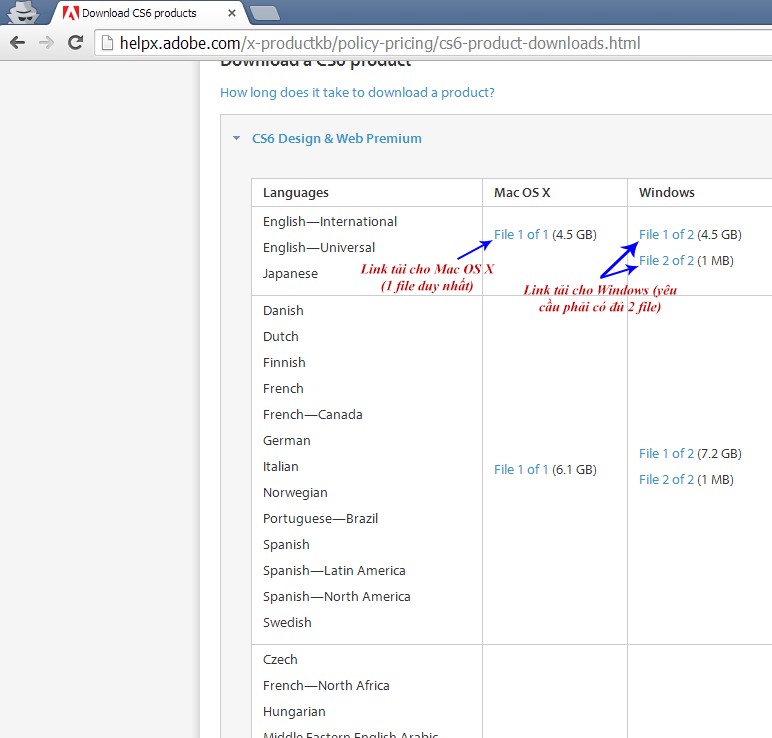Open the 'How long does it take to download' link
The image size is (772, 738).
tap(357, 93)
